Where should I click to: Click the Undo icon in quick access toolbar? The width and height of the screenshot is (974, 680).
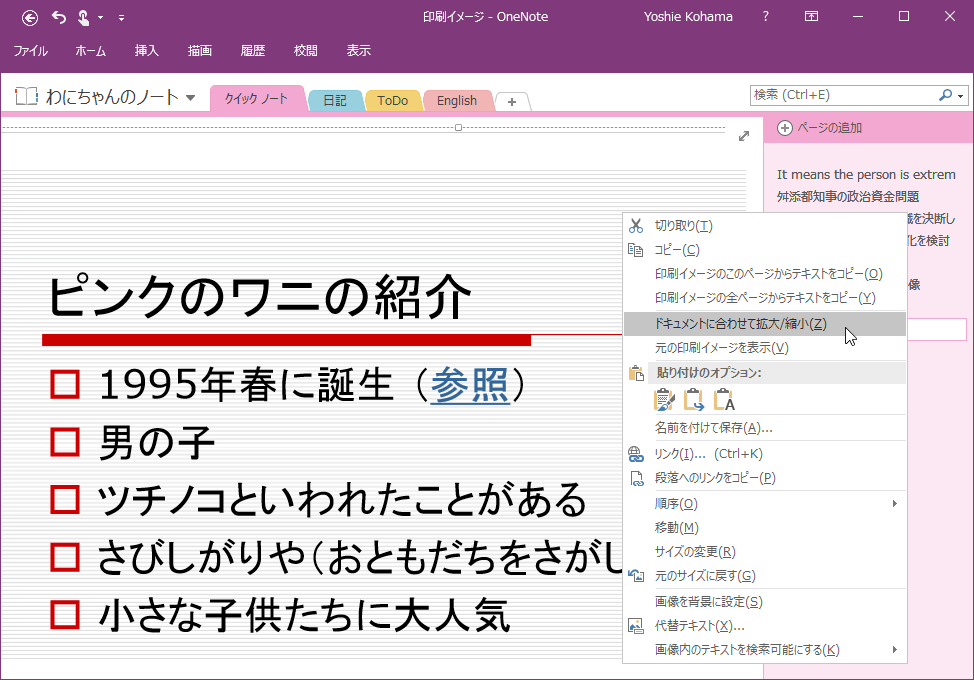(59, 17)
